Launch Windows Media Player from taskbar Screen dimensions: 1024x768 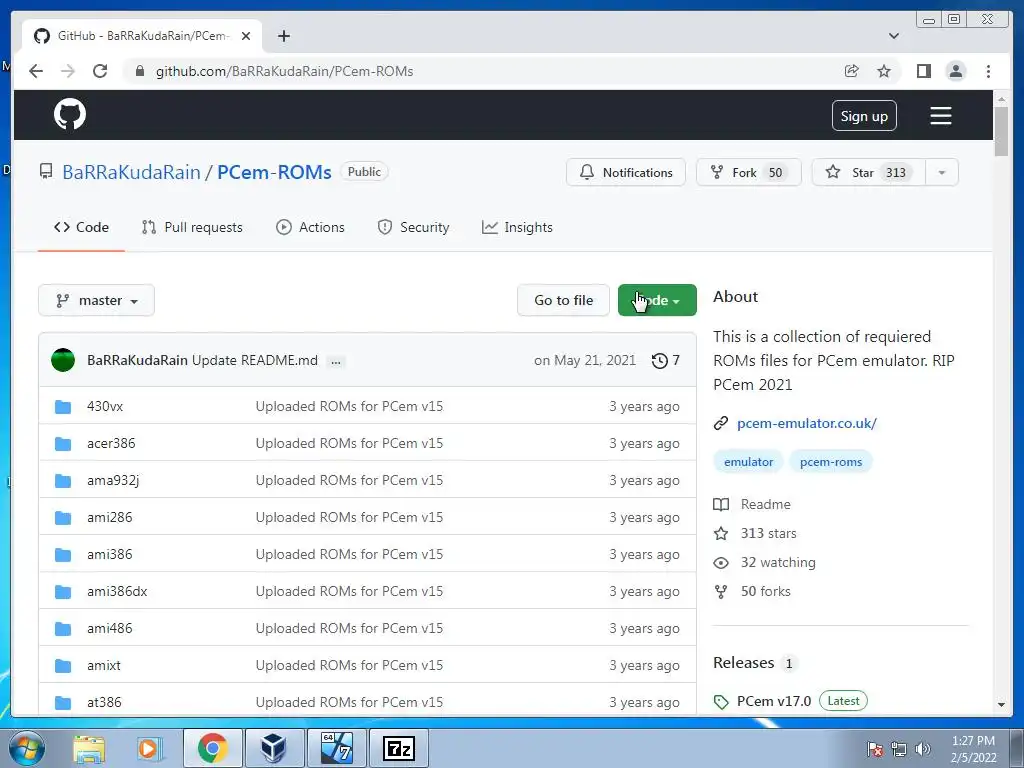[149, 748]
